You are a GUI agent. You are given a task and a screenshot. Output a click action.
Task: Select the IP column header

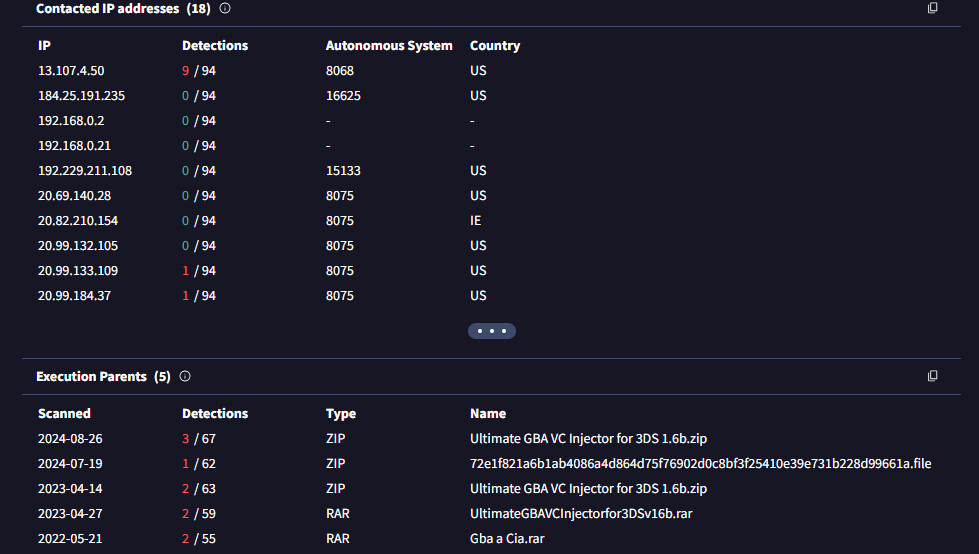(x=44, y=46)
